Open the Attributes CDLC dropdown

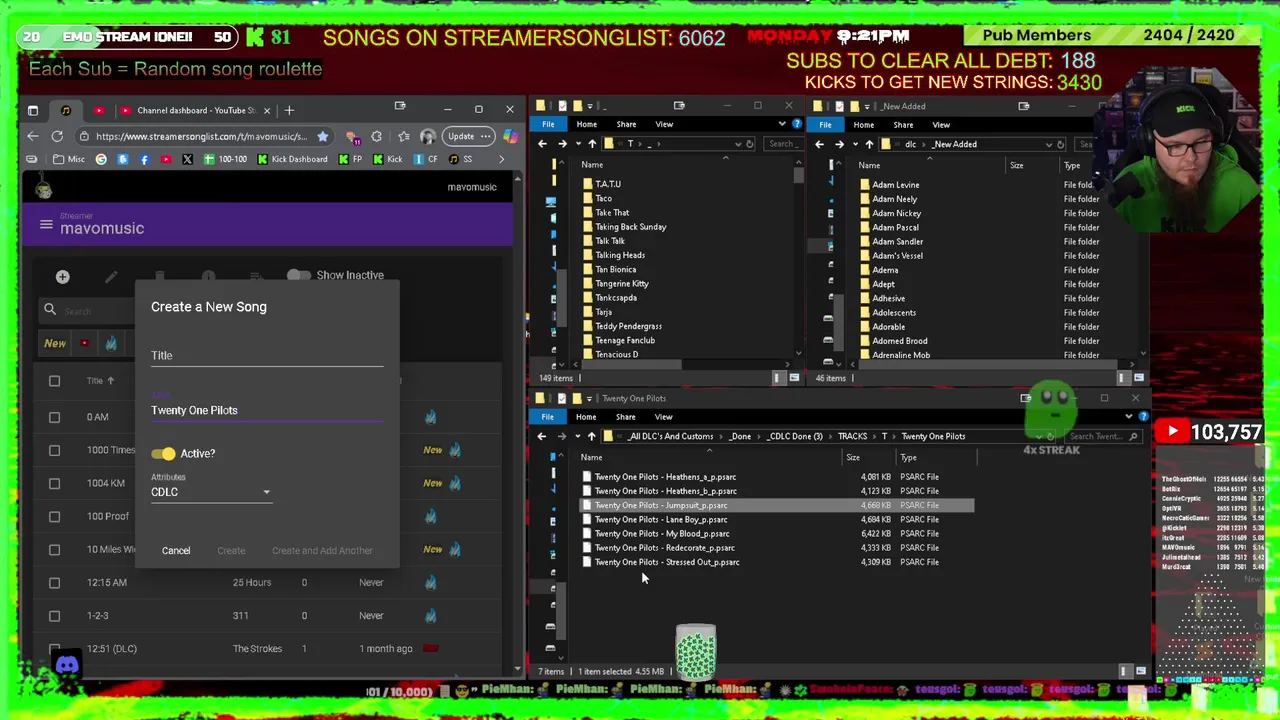[x=211, y=492]
